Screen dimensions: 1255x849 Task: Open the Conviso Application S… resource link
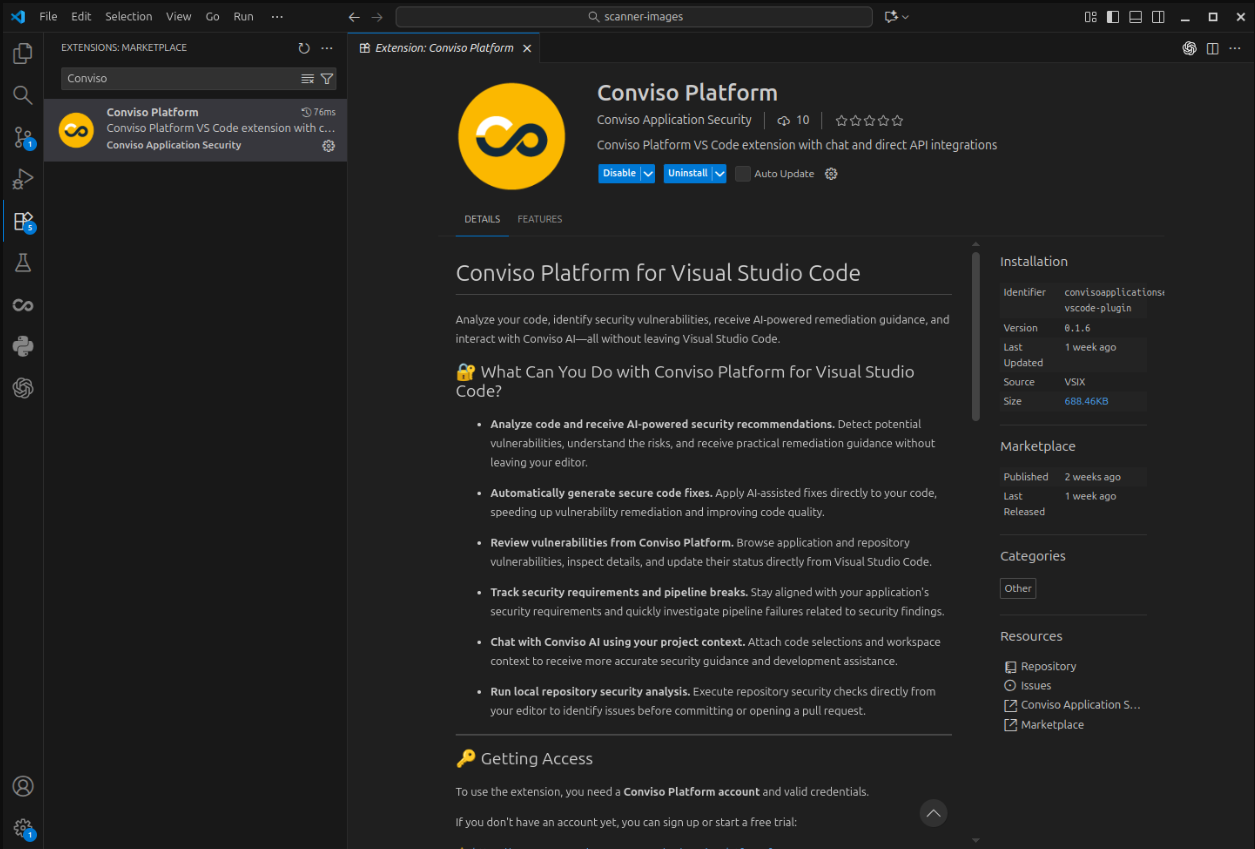pyautogui.click(x=1080, y=705)
